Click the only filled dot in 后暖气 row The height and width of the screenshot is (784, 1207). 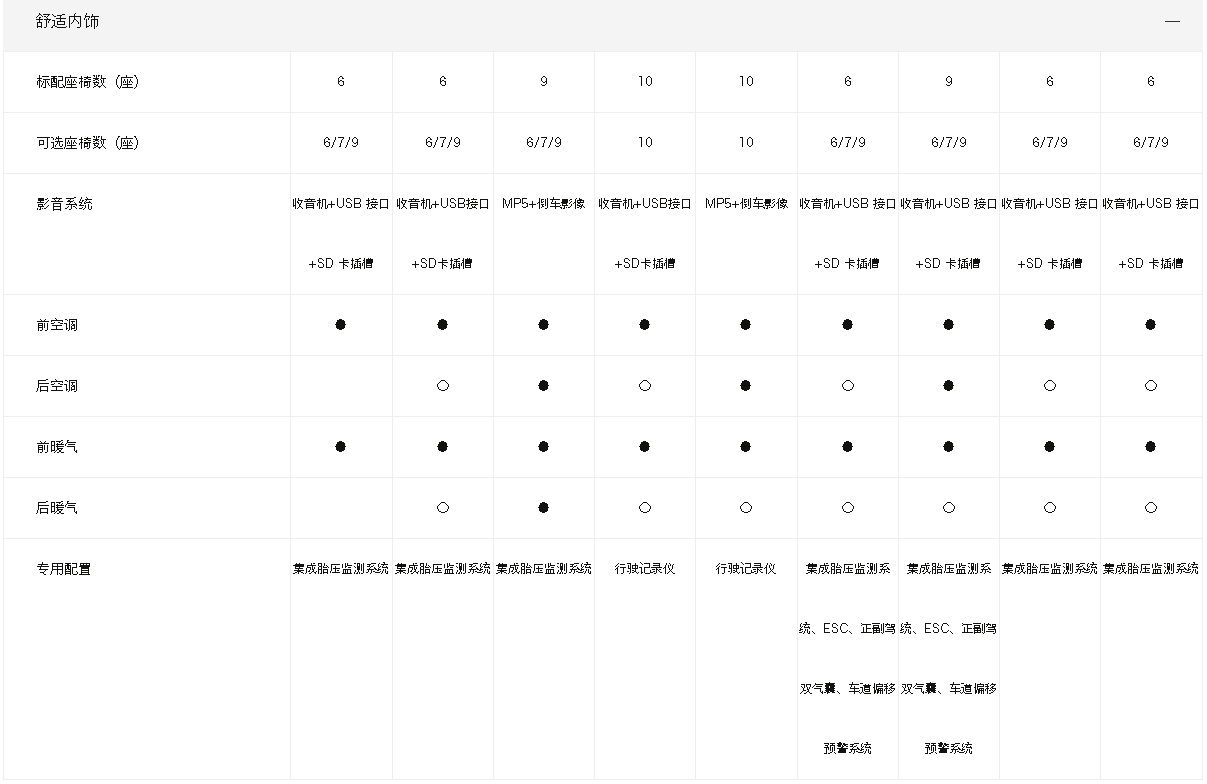pos(544,508)
